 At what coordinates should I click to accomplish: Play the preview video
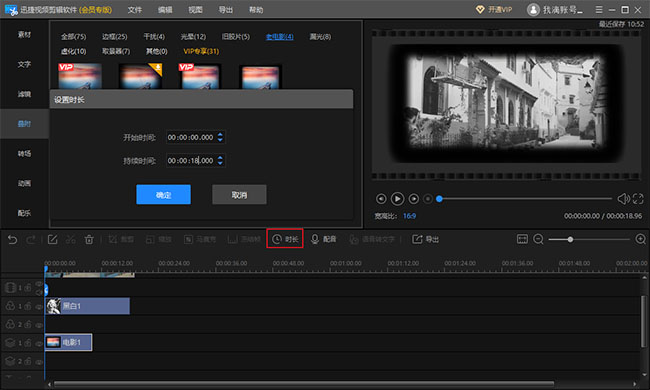click(x=397, y=199)
